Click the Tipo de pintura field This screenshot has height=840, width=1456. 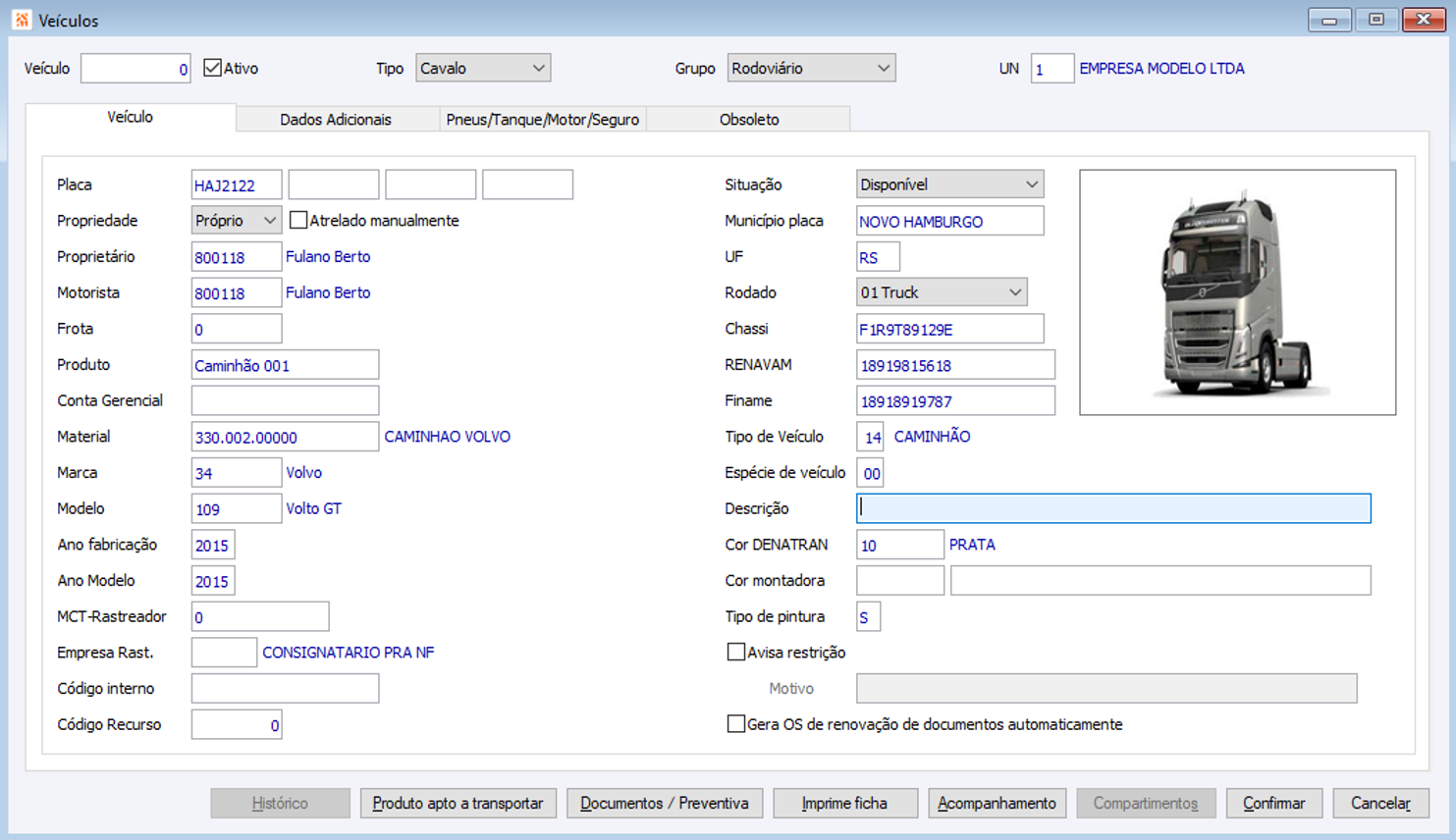pyautogui.click(x=868, y=616)
